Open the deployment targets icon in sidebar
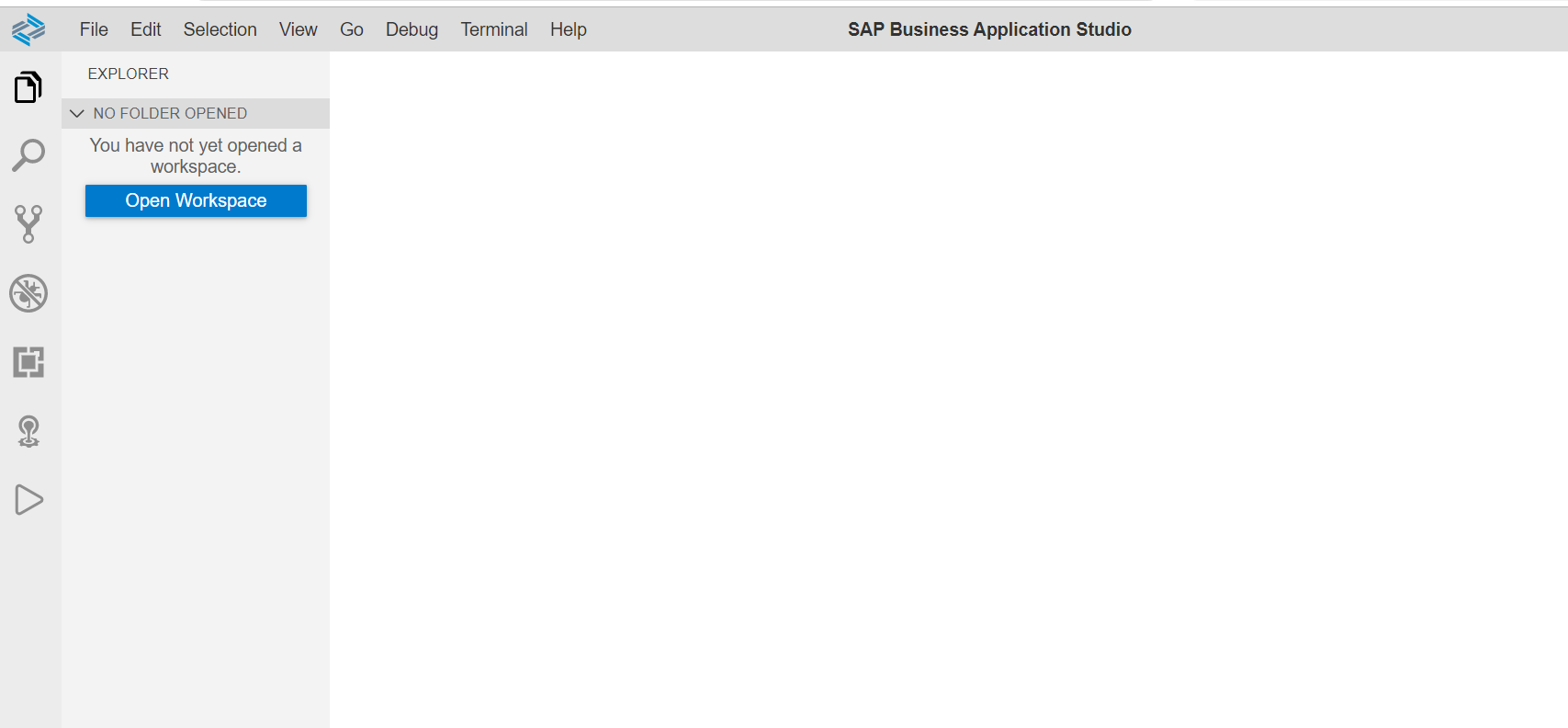The height and width of the screenshot is (728, 1568). point(28,431)
